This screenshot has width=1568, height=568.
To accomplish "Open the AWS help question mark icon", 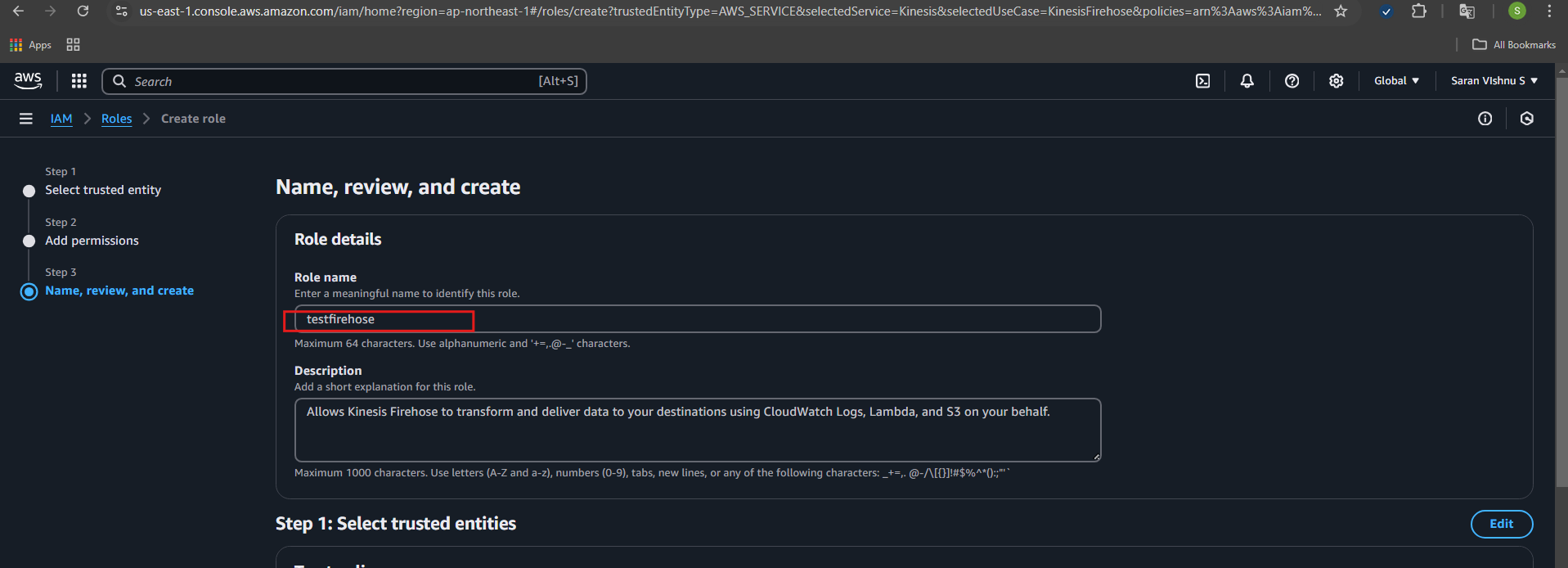I will 1292,81.
